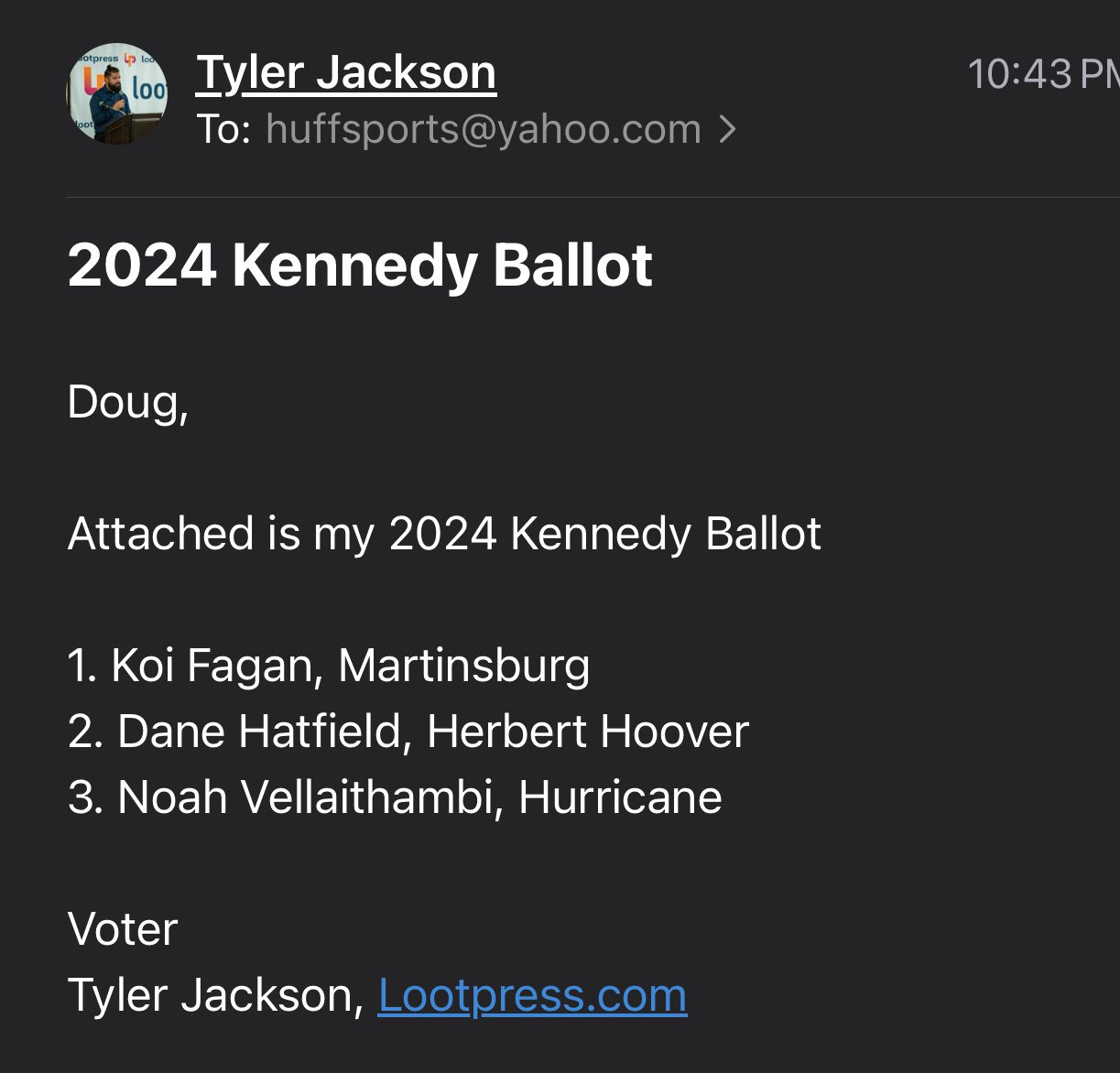
Task: Expand recipient details with the chevron arrow
Action: 728,130
